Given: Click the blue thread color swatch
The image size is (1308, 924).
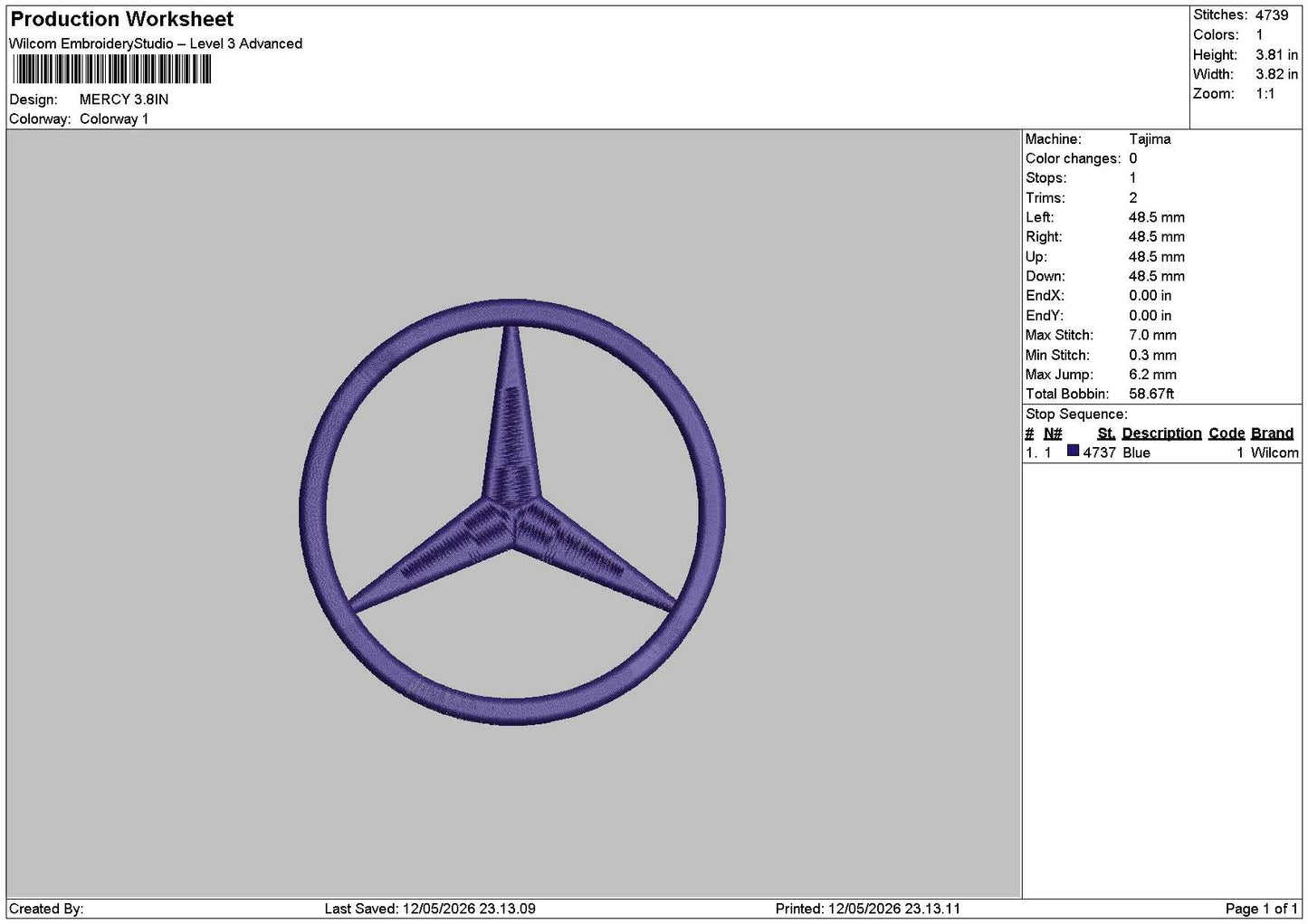Looking at the screenshot, I should tap(1073, 452).
